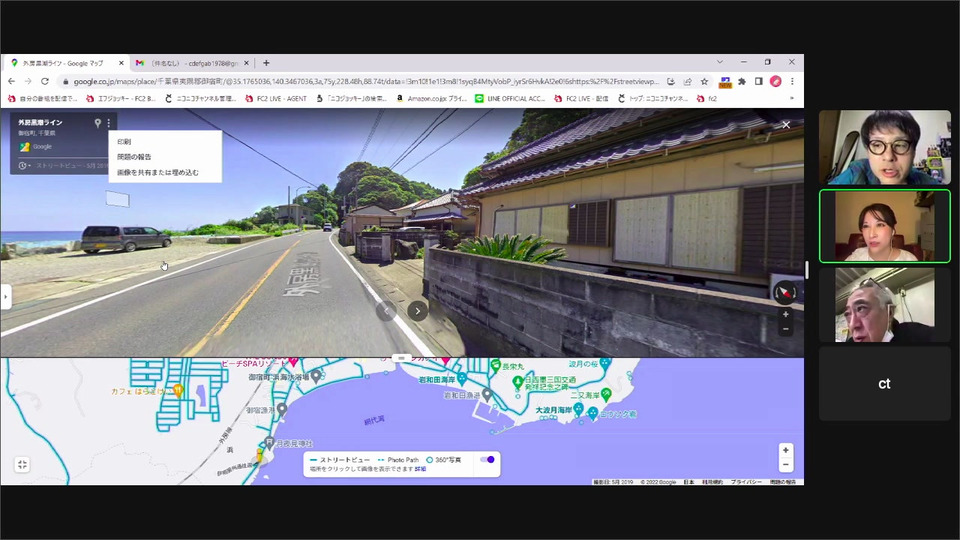Click the 御宿漁港 map marker
The height and width of the screenshot is (540, 960).
tap(282, 408)
